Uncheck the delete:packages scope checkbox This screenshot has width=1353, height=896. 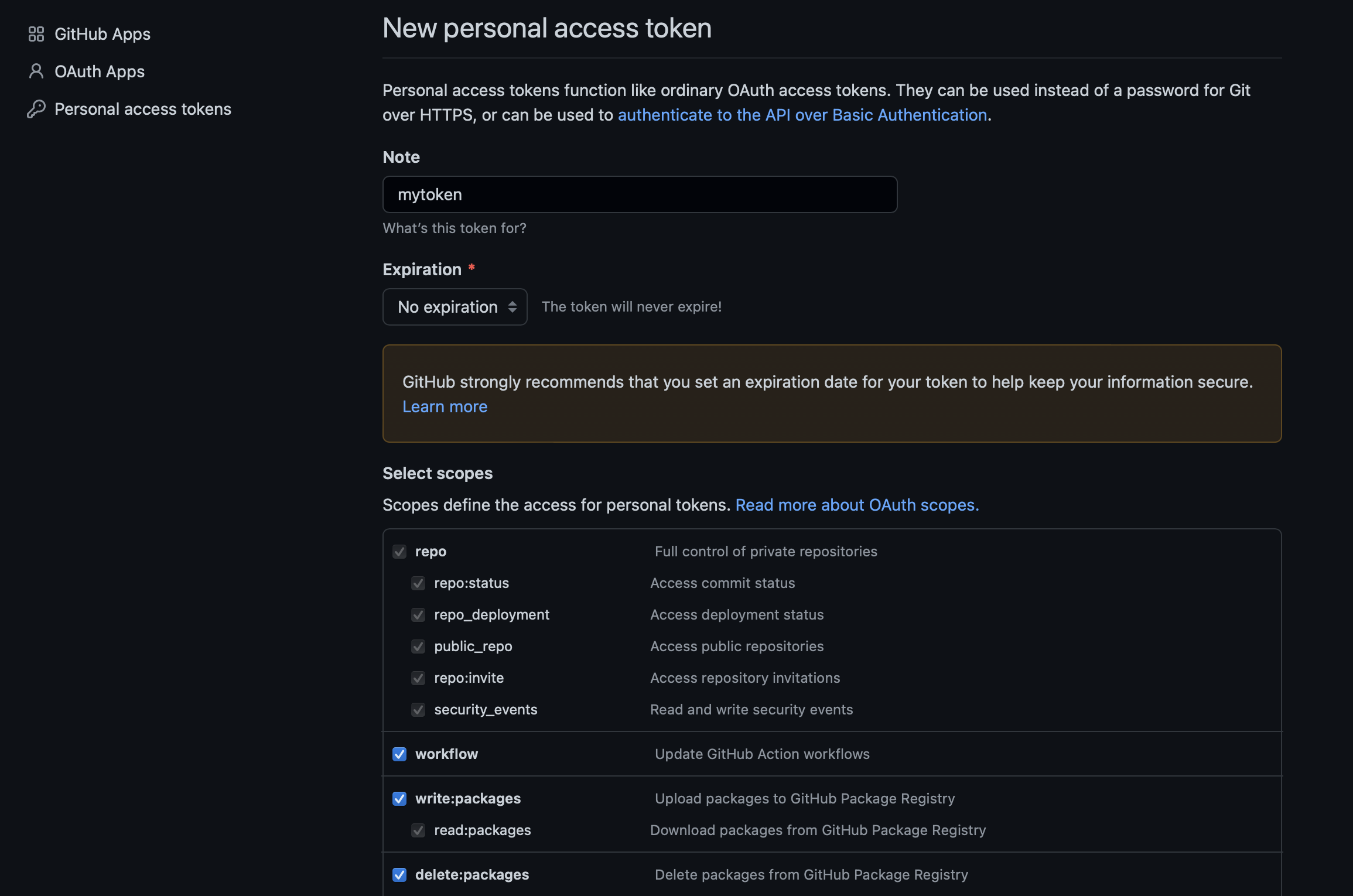coord(399,875)
